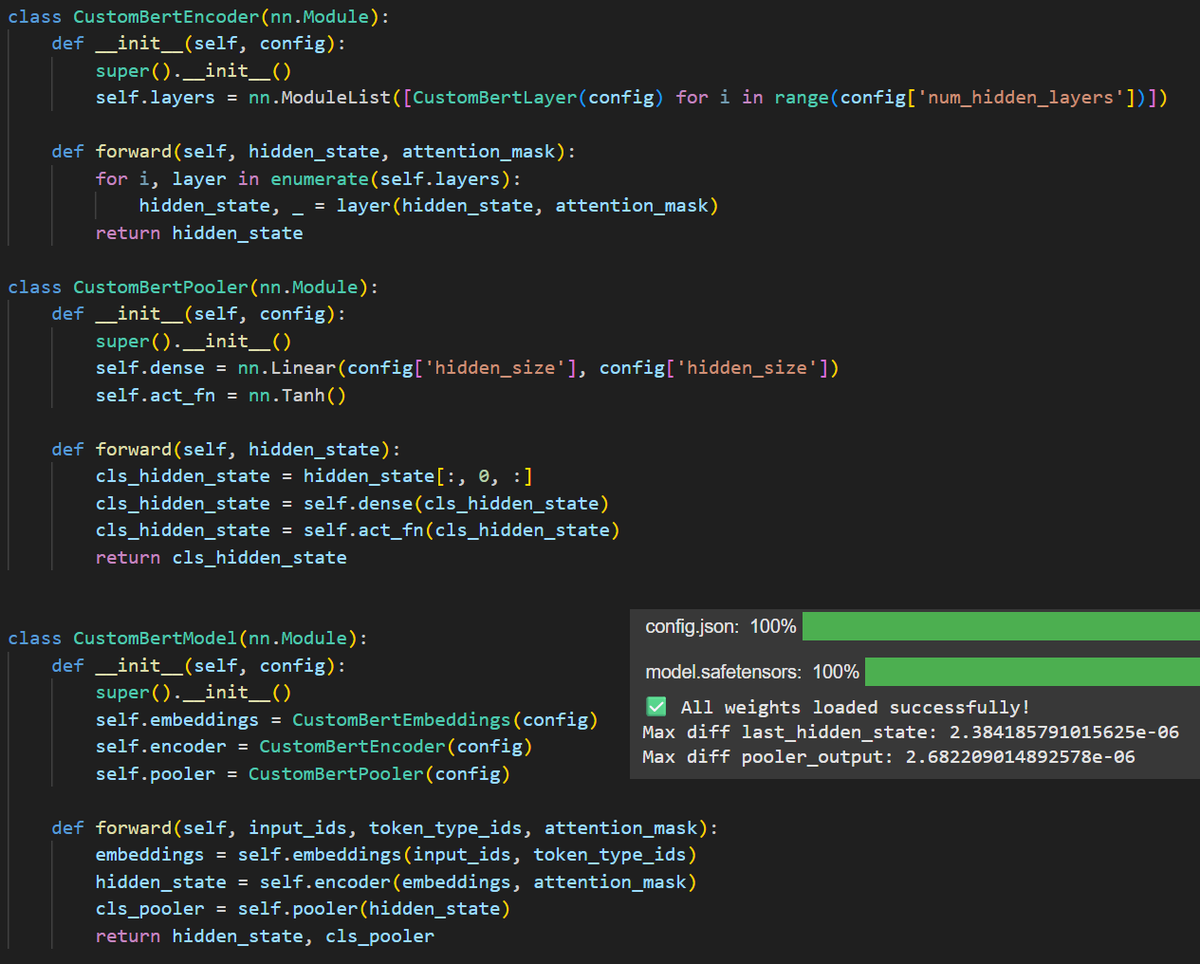
Task: Click the "Max diff last_hidden_state: 2.384185791015625e-06" output line
Action: [x=910, y=732]
